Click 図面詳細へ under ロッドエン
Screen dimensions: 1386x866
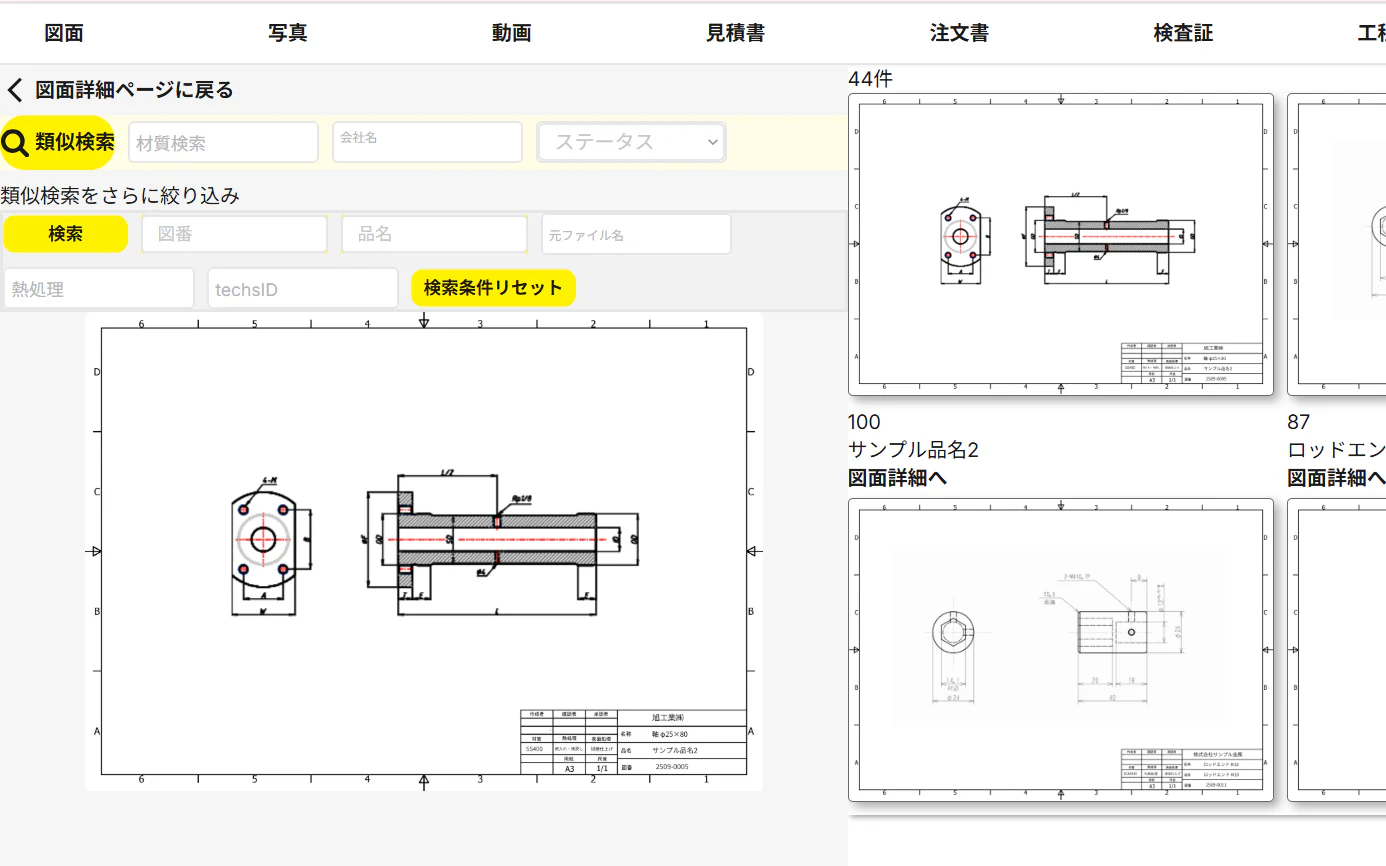[x=1336, y=478]
